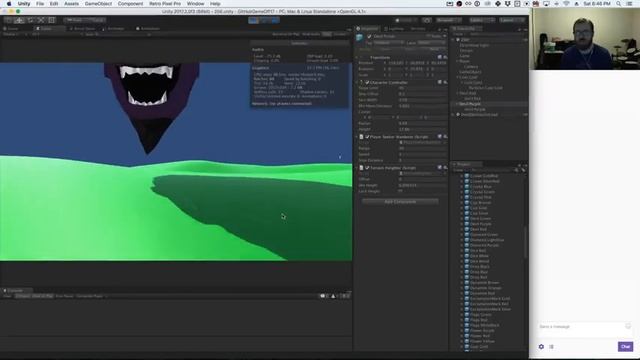Disable the Terrain Heighter script checkbox
The width and height of the screenshot is (640, 360).
click(x=367, y=168)
